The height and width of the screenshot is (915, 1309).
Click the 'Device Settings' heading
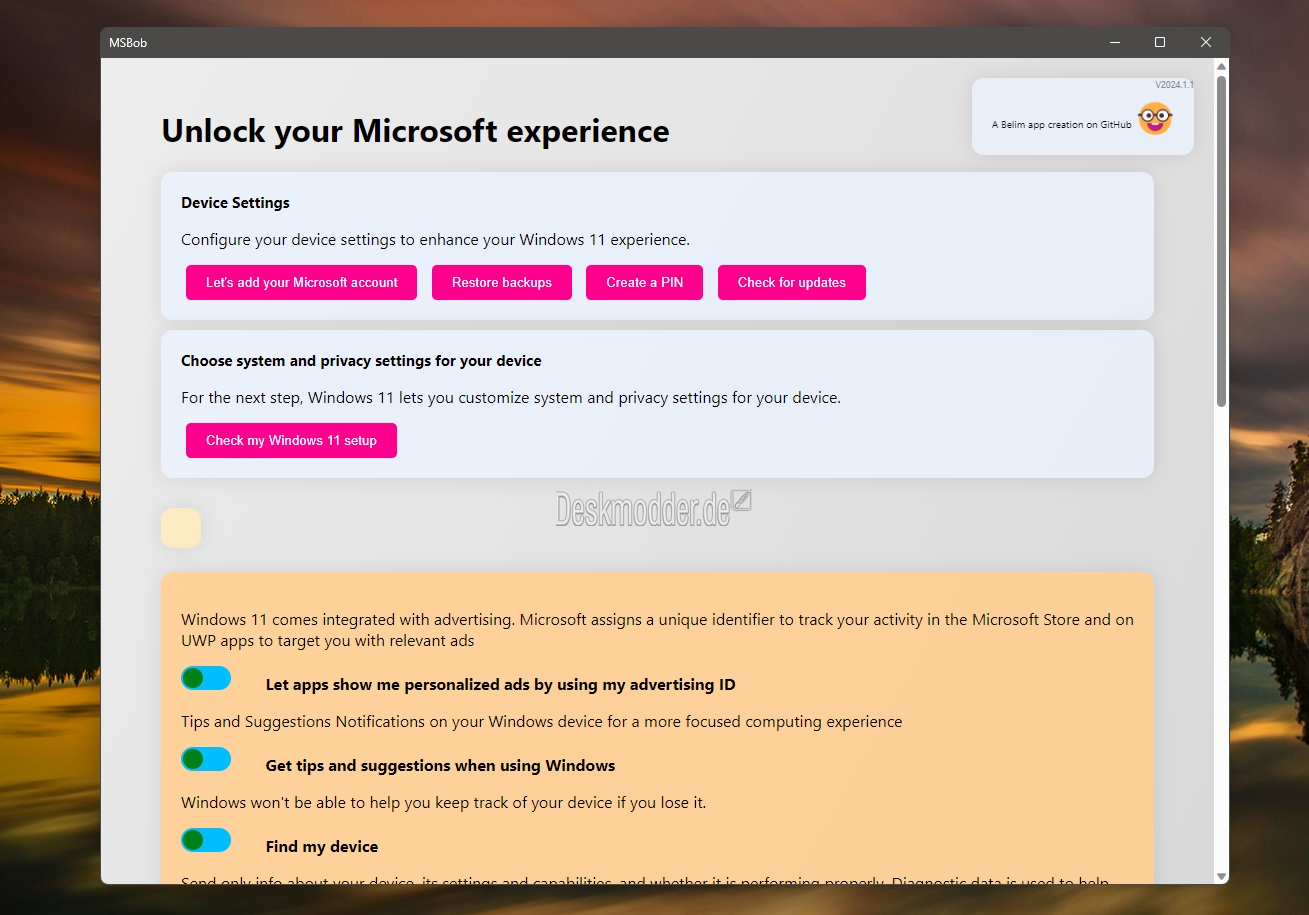235,202
